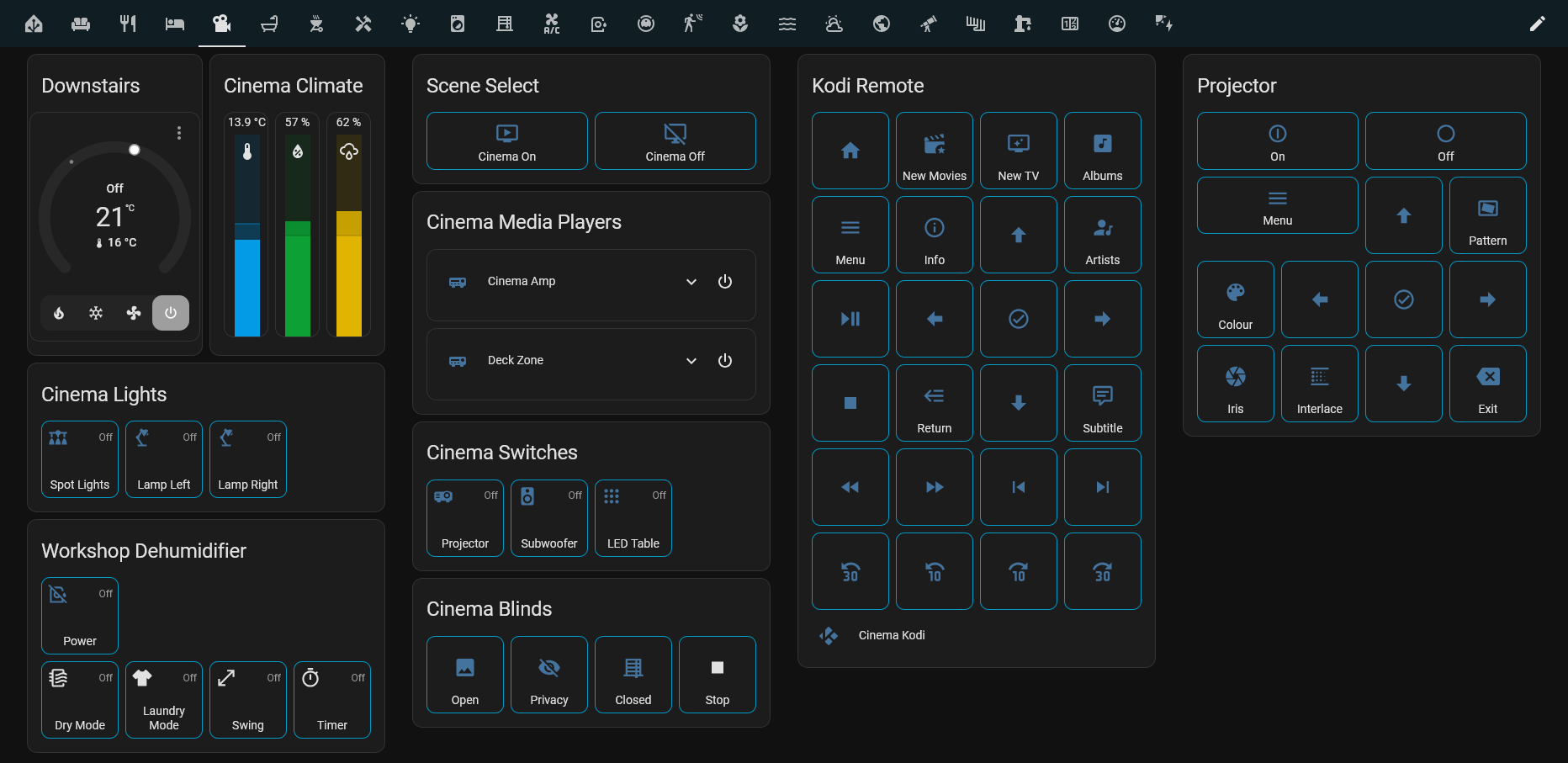Open the projector Iris setting
1568x763 pixels.
pos(1235,384)
